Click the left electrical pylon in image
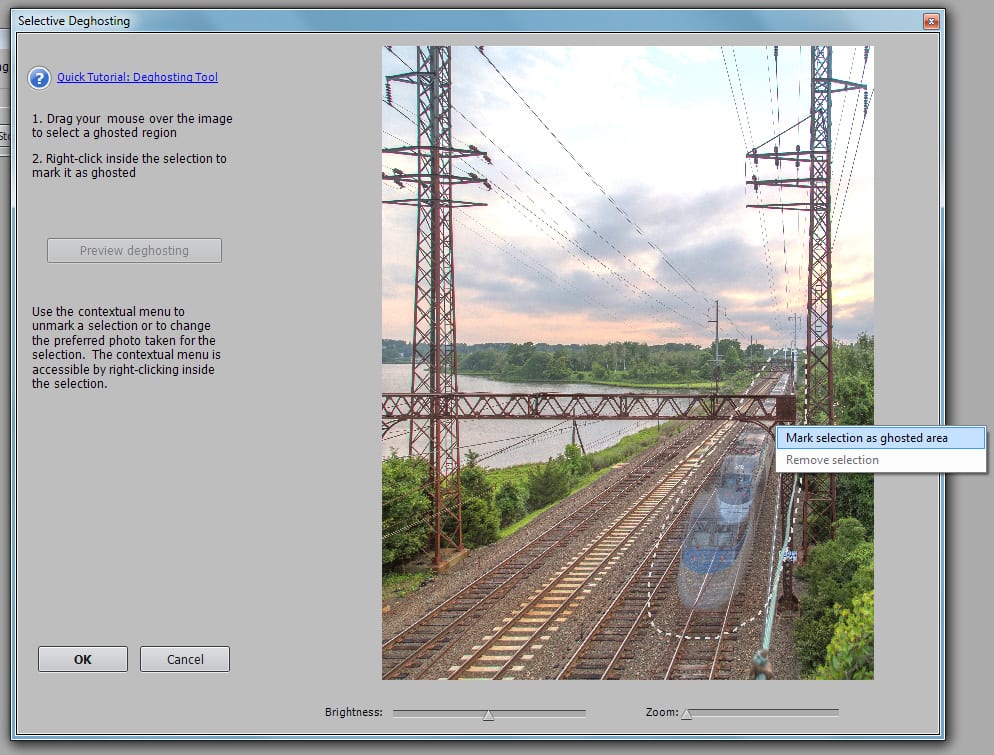Viewport: 994px width, 755px height. pyautogui.click(x=434, y=250)
